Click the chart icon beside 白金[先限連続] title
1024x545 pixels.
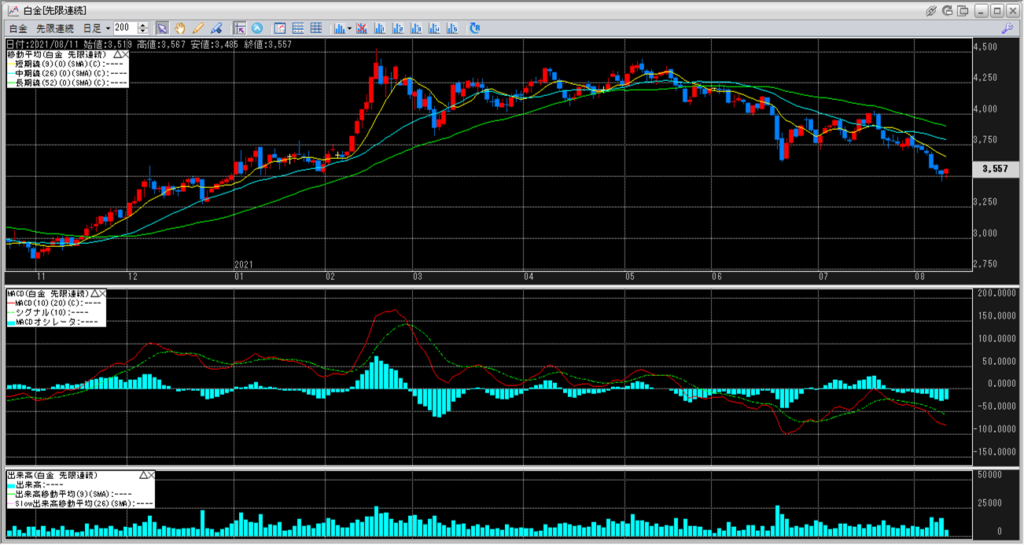(x=12, y=10)
